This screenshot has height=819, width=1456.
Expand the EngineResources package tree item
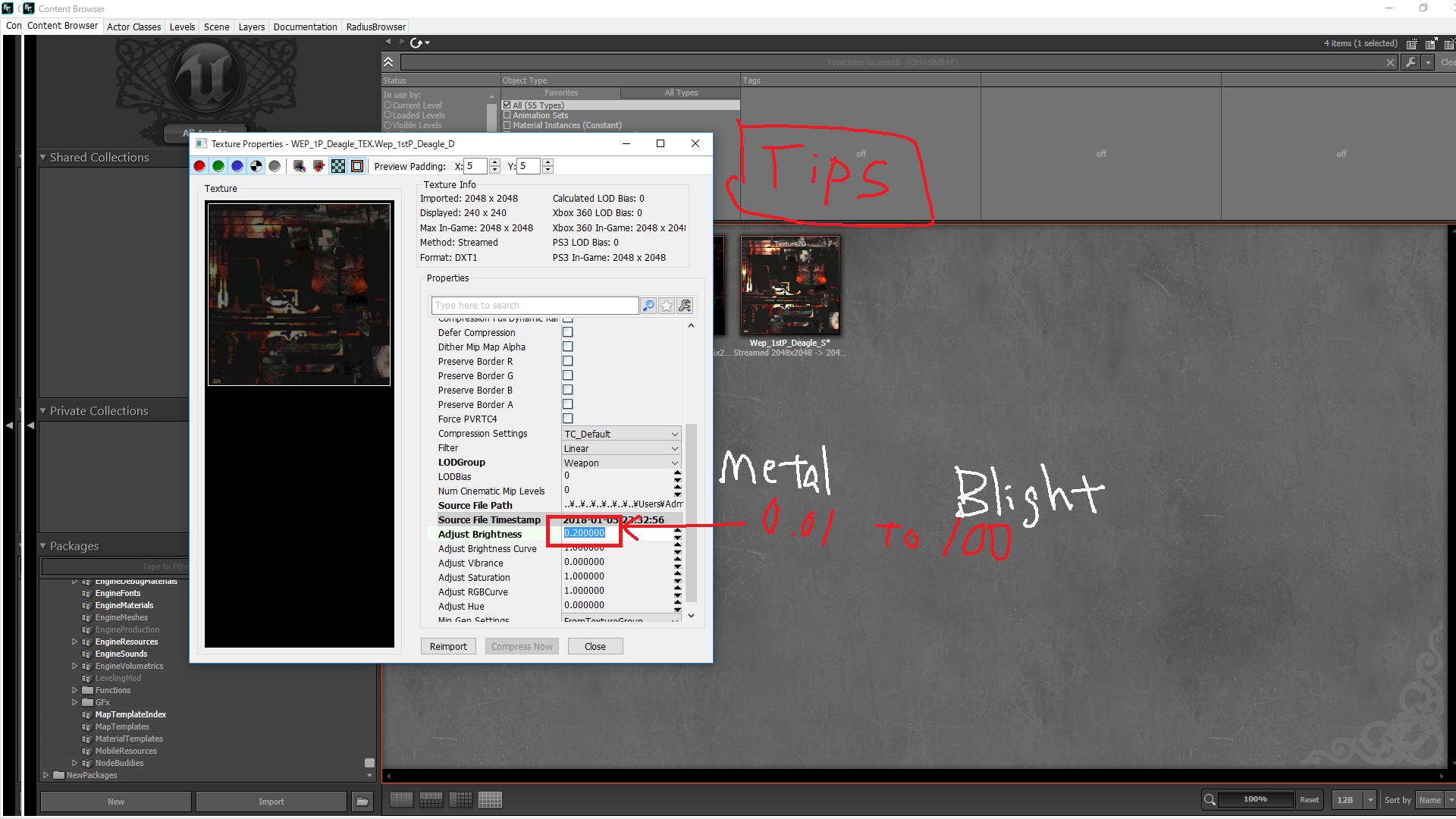(74, 642)
